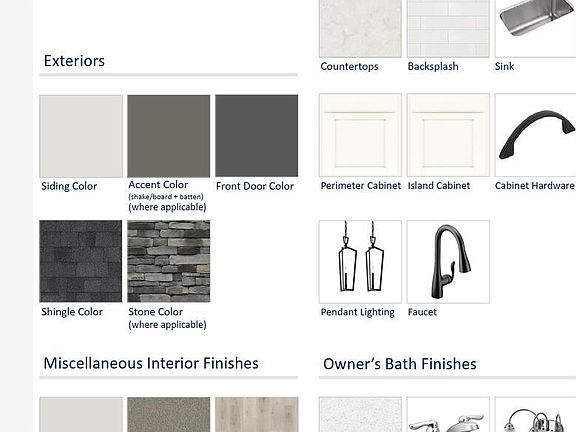Screen dimensions: 576x432
Task: Open the Shingle Color thumbnail
Action: 80,261
